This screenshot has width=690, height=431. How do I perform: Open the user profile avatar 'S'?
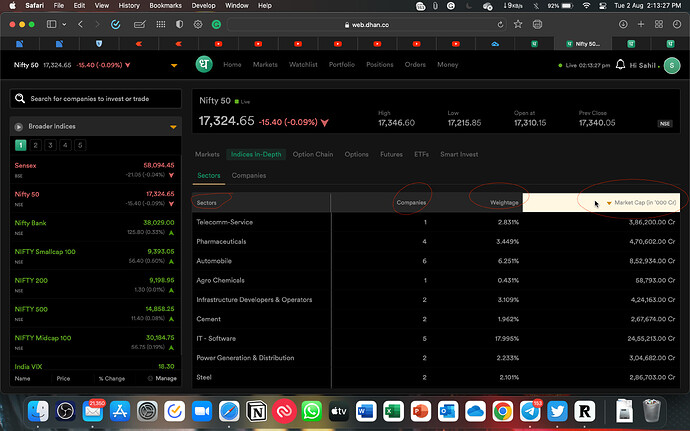(x=672, y=65)
